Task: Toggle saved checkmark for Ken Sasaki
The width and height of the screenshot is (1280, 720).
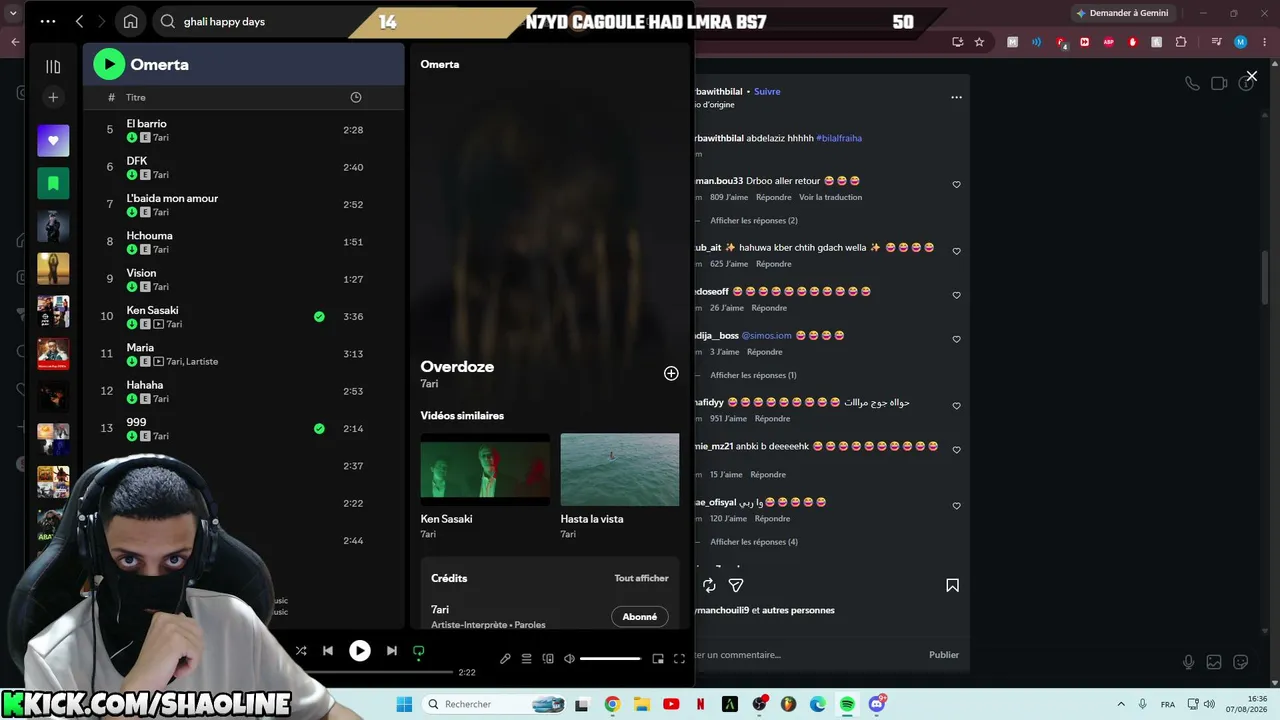Action: (x=319, y=317)
